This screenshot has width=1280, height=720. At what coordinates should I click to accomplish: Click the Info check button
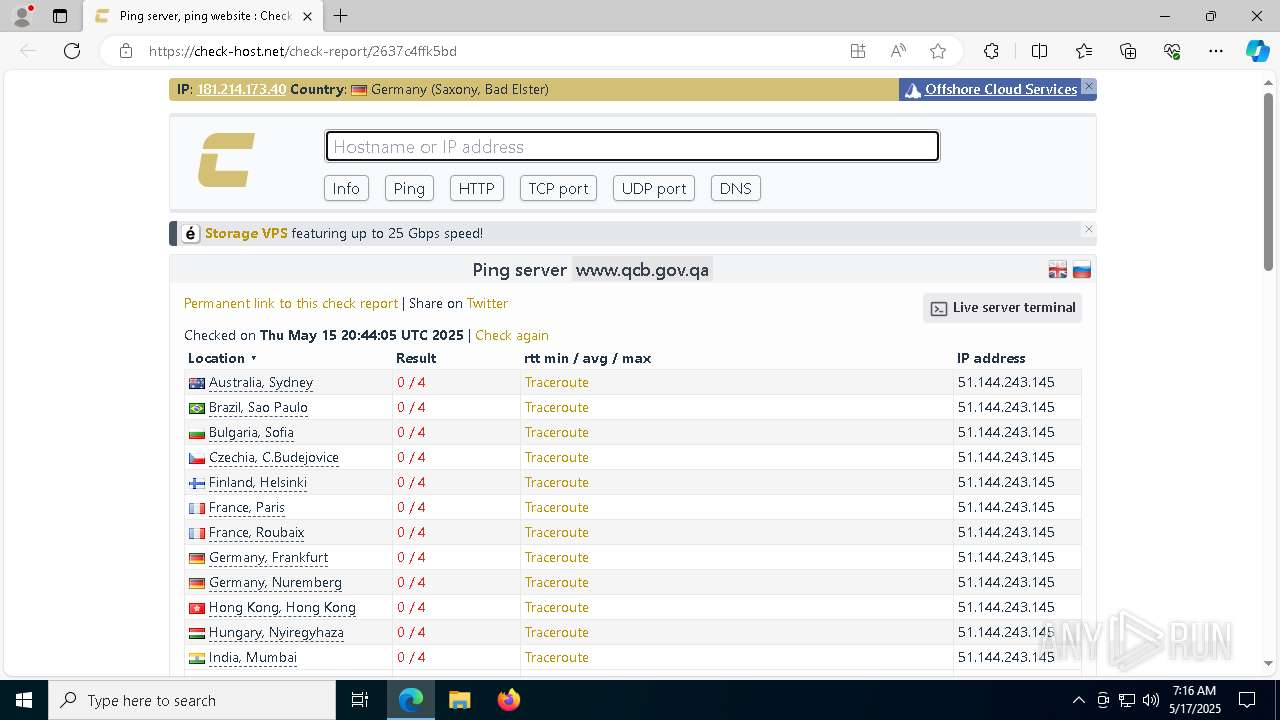[x=346, y=188]
